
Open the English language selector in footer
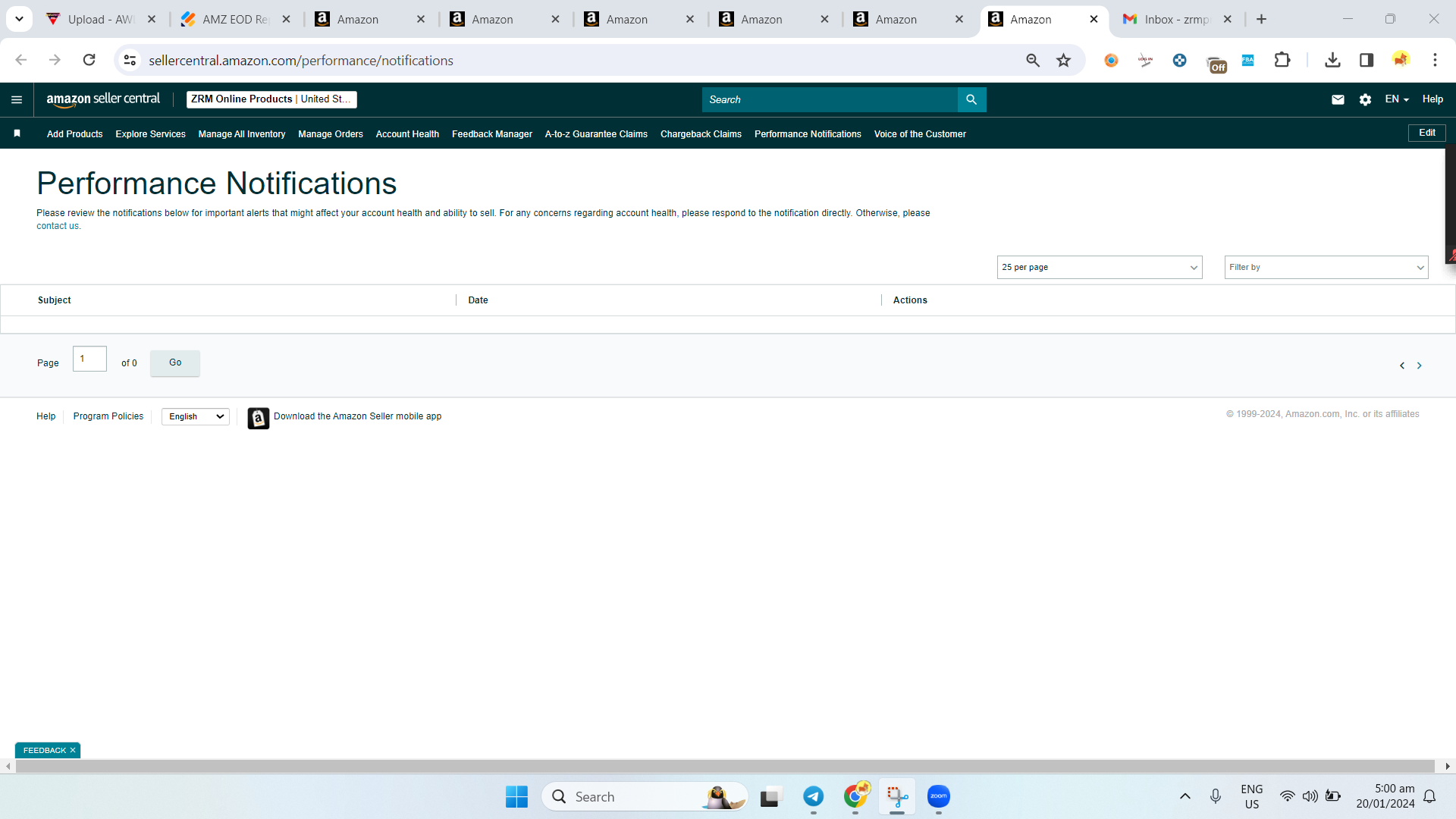point(196,417)
